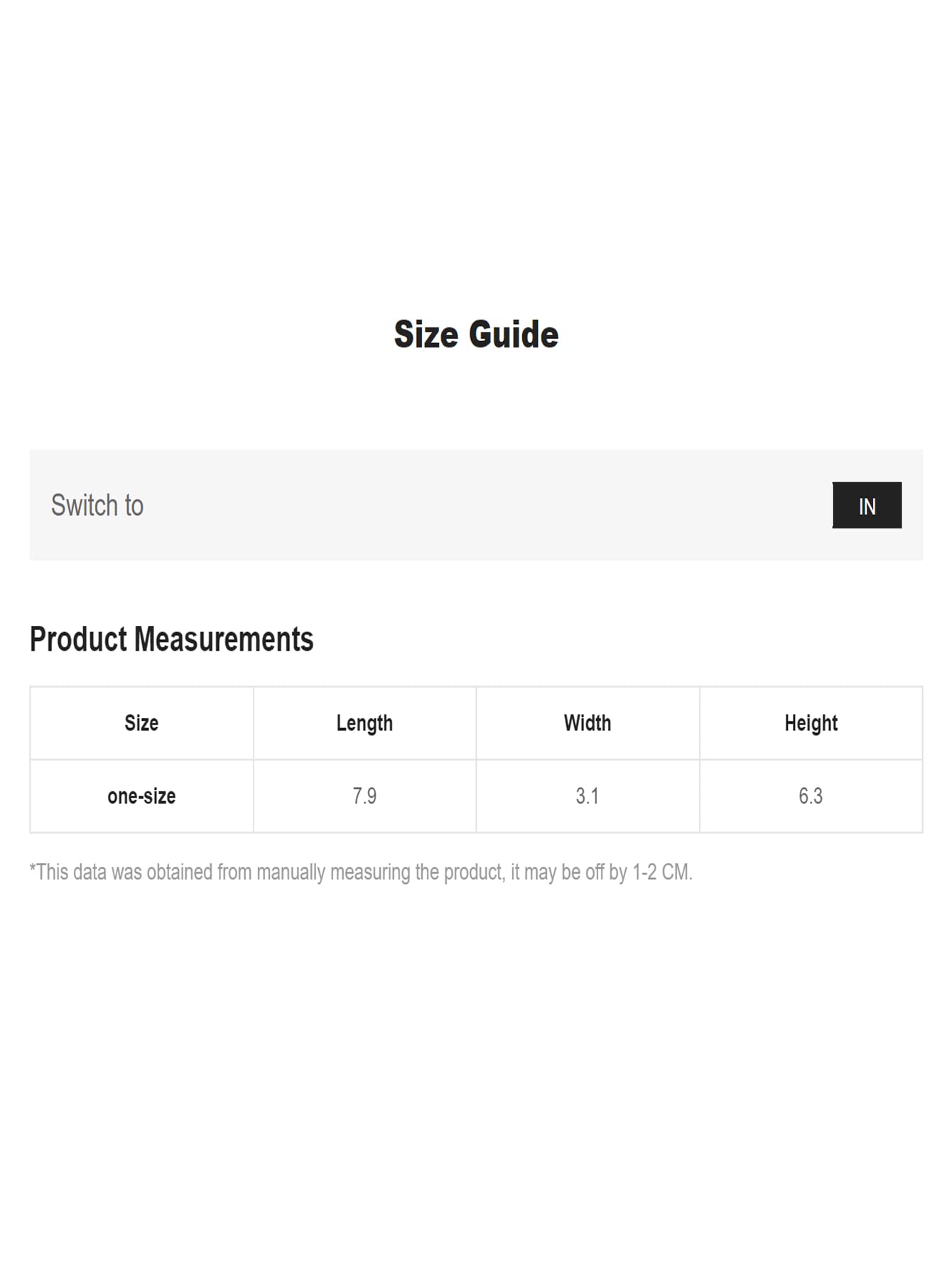The image size is (952, 1268).
Task: Select the one-size row label
Action: 141,796
